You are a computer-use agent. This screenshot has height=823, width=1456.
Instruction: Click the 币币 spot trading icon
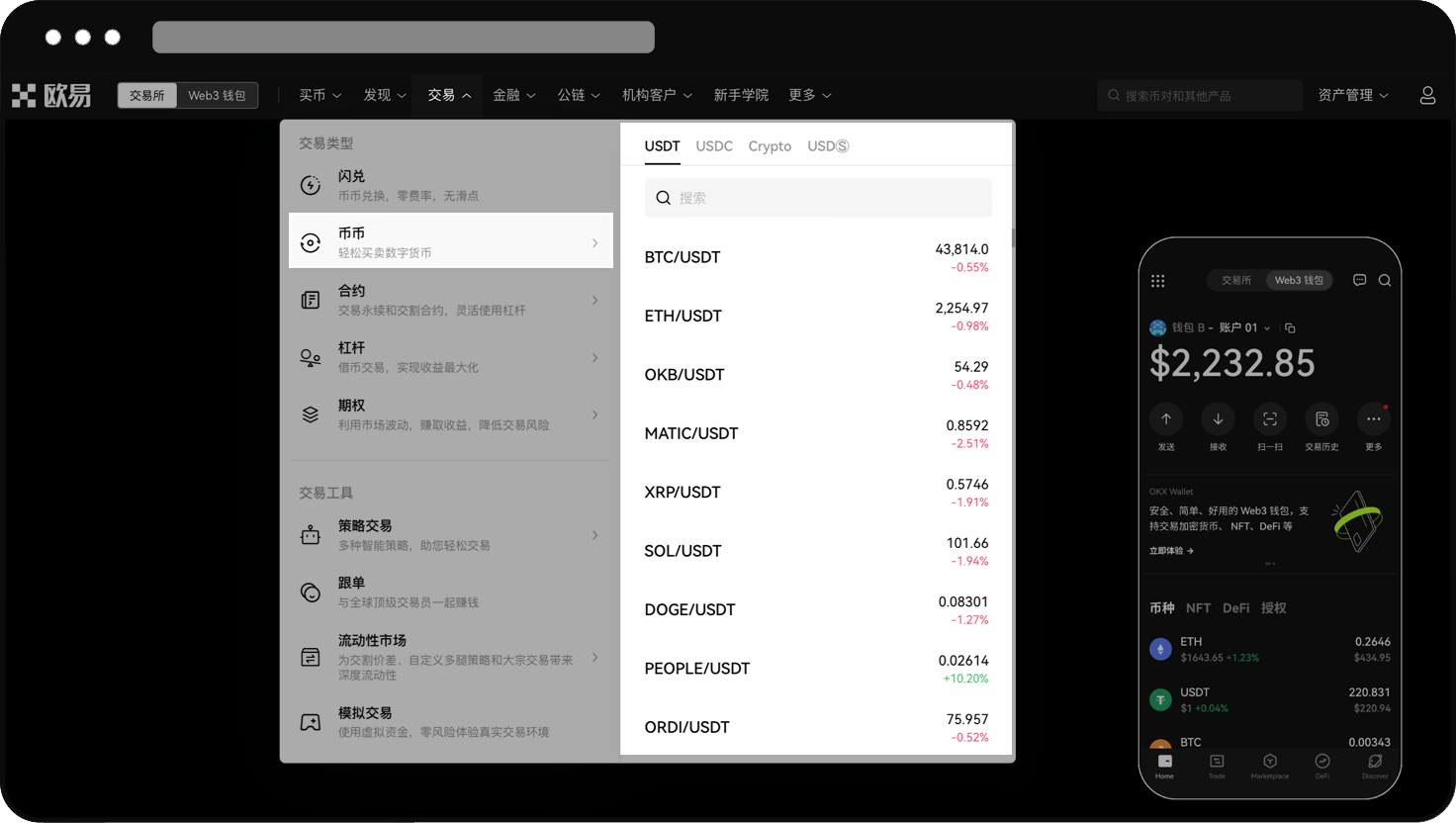(x=311, y=242)
